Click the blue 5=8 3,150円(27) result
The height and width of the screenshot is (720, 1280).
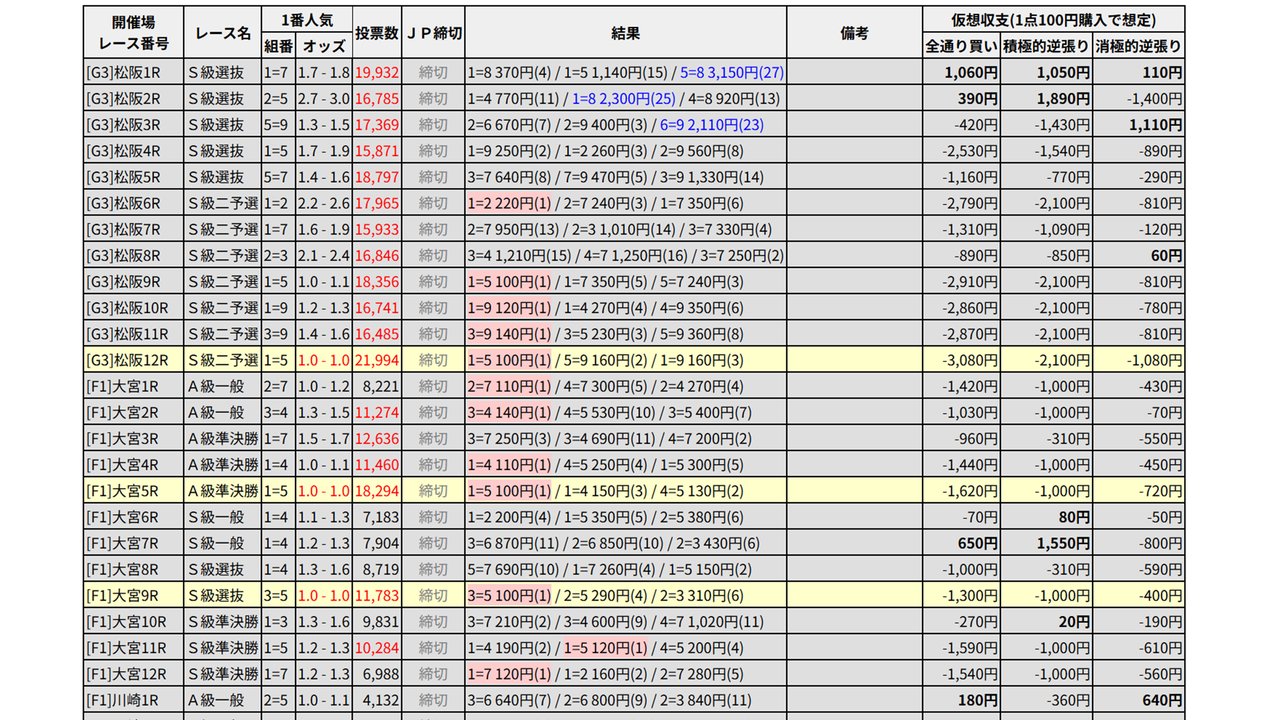[x=732, y=72]
